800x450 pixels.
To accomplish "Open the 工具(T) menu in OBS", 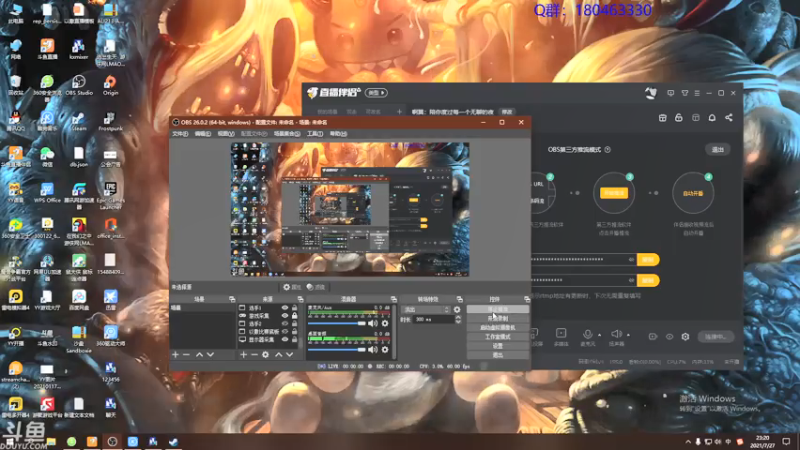I will pos(315,134).
